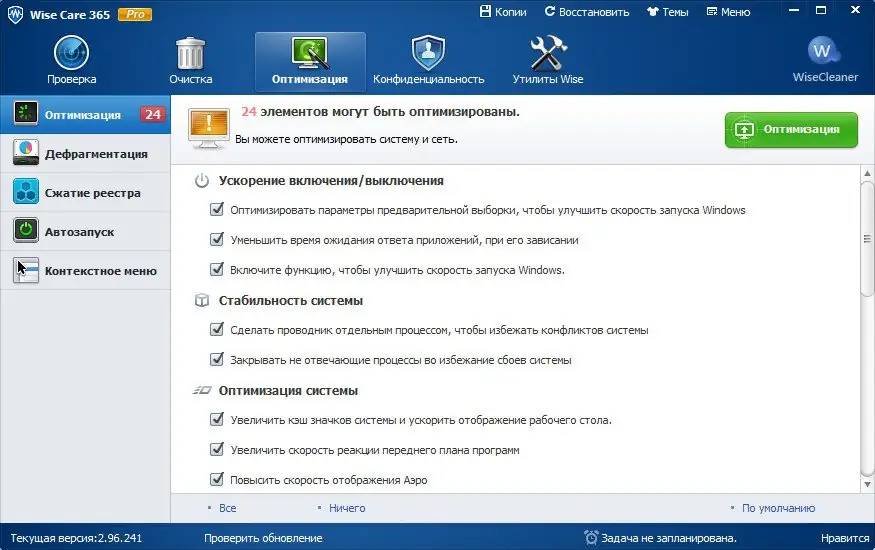Screen dimensions: 875x550
Task: Click the green Оптимизация button
Action: (791, 129)
